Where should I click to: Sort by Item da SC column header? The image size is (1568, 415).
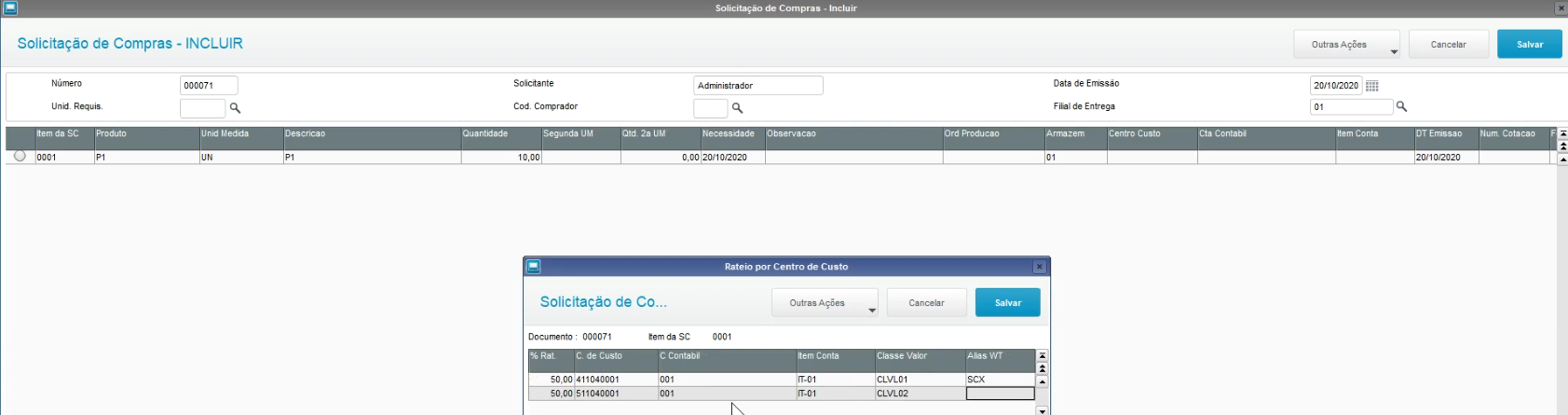(x=64, y=138)
